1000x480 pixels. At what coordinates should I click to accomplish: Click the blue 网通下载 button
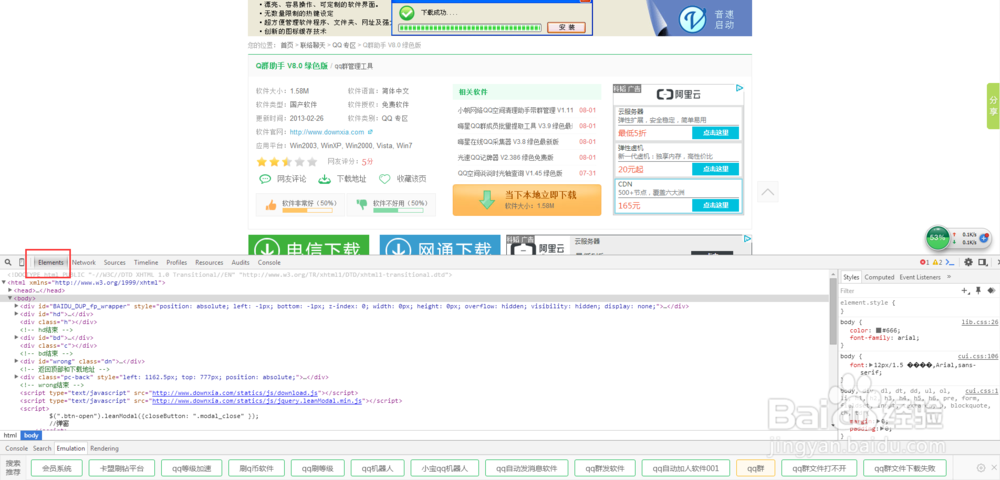(x=440, y=246)
